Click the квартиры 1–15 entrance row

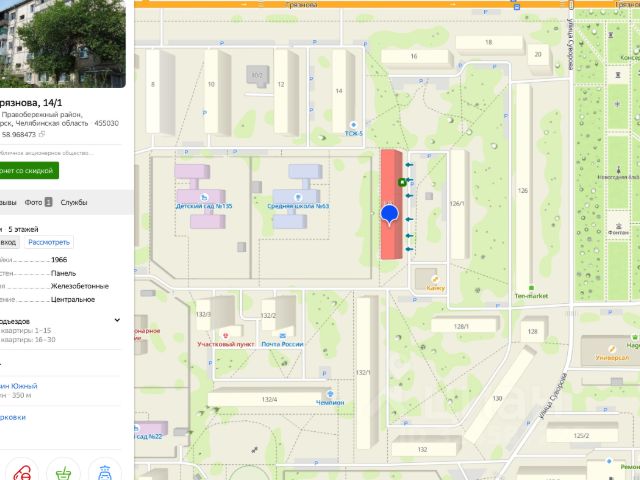25,331
